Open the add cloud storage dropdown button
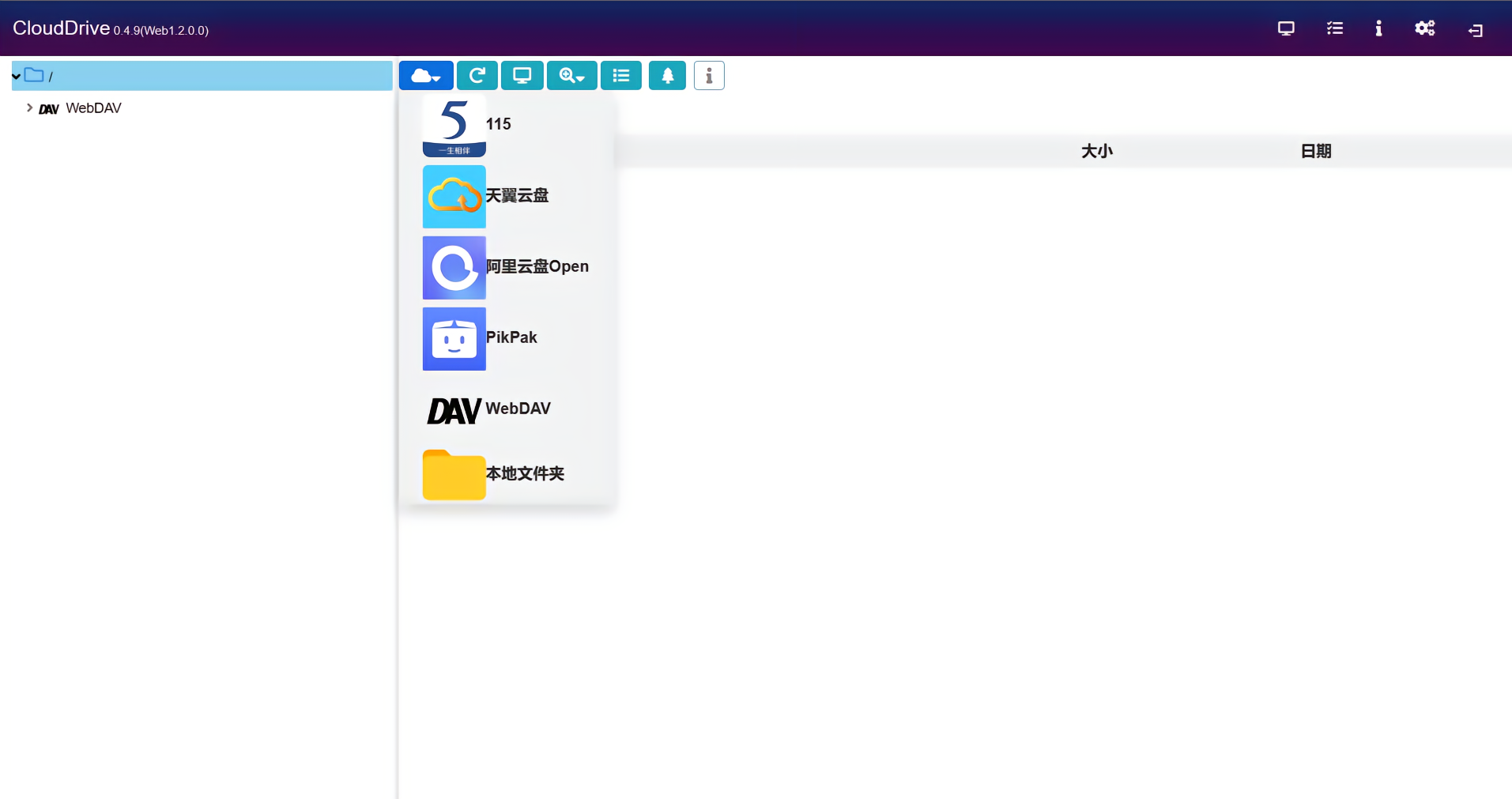The height and width of the screenshot is (799, 1512). click(426, 76)
